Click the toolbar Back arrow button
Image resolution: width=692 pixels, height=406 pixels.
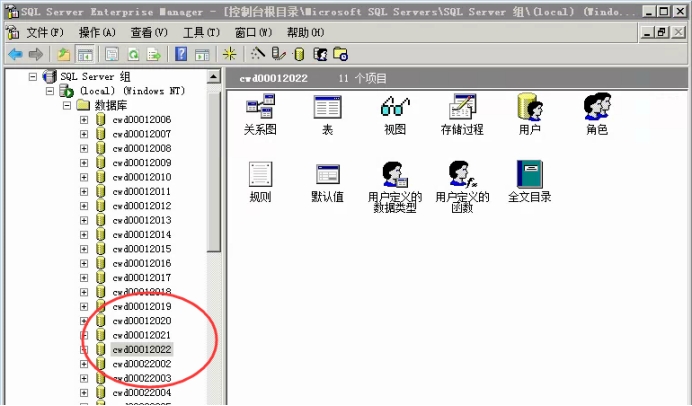pos(15,54)
